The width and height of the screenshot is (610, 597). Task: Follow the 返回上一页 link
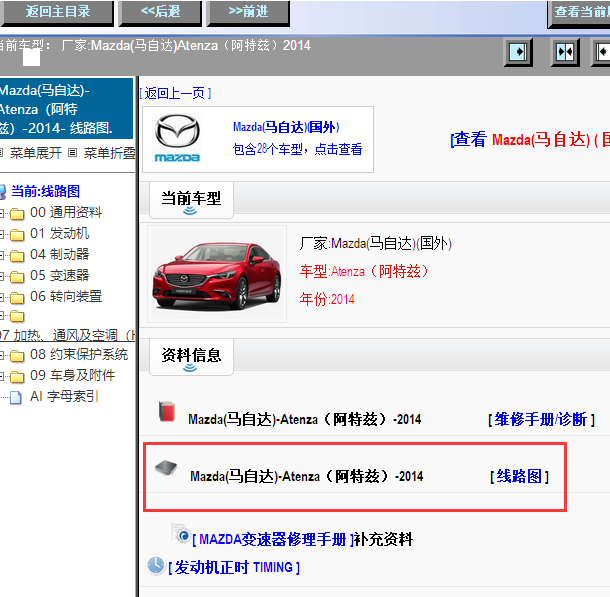click(x=175, y=93)
